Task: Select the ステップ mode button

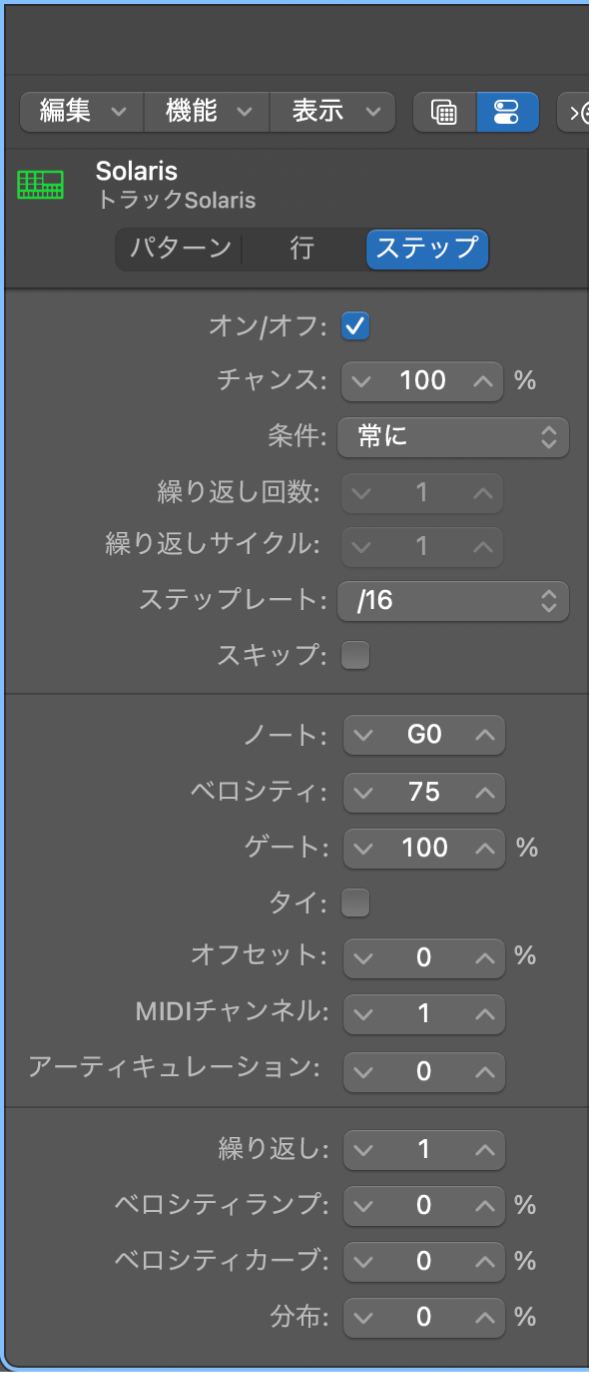Action: coord(427,251)
